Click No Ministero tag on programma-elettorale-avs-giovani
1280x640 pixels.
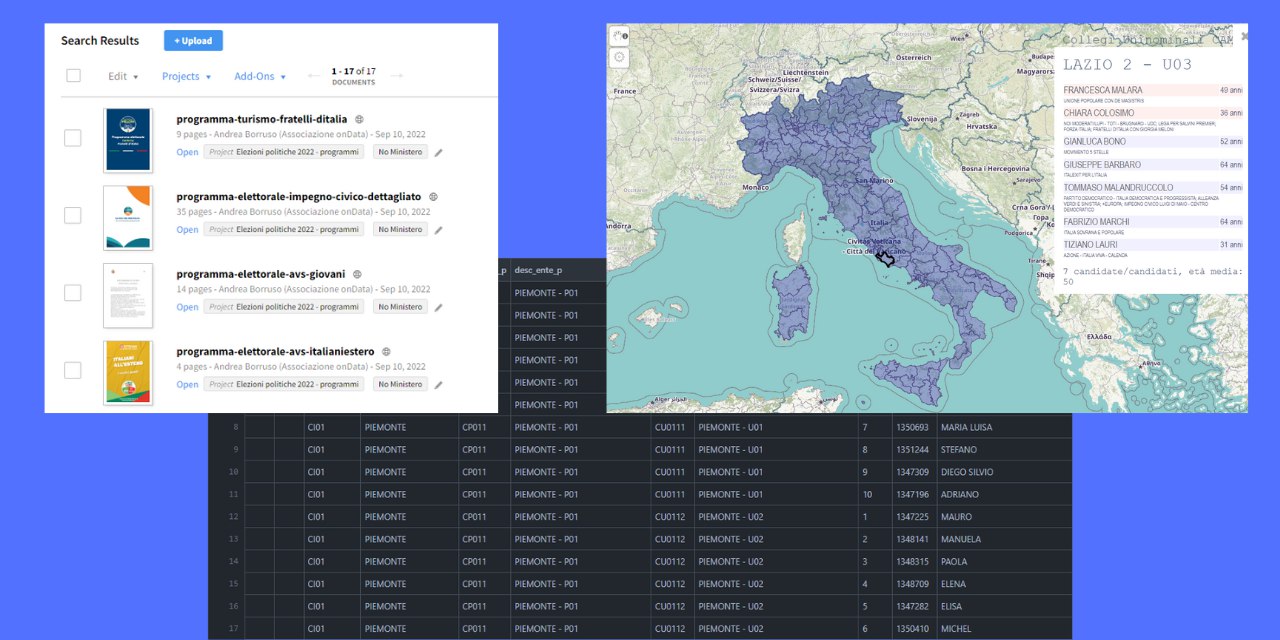tap(400, 307)
